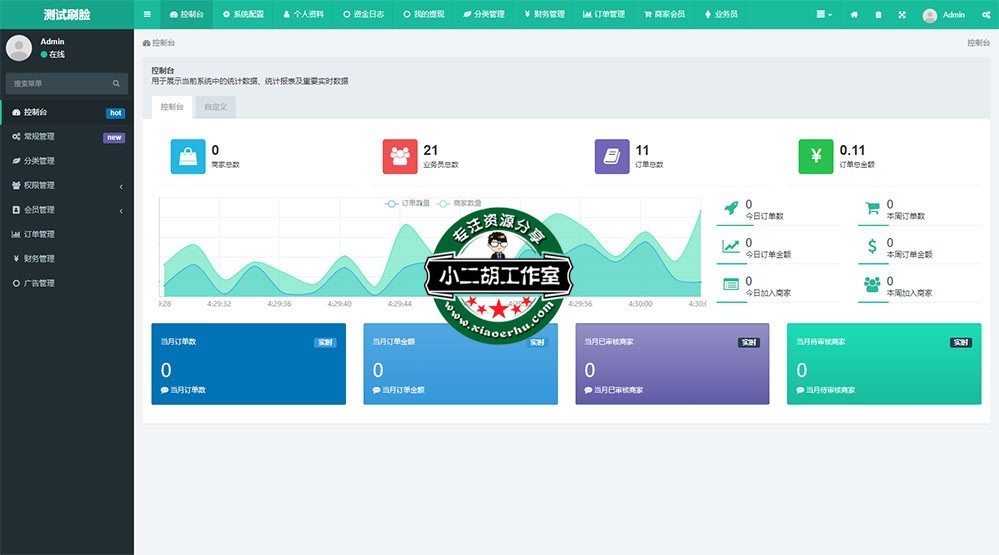Click the green ¥ 订单总金额 icon
999x555 pixels.
pos(816,156)
